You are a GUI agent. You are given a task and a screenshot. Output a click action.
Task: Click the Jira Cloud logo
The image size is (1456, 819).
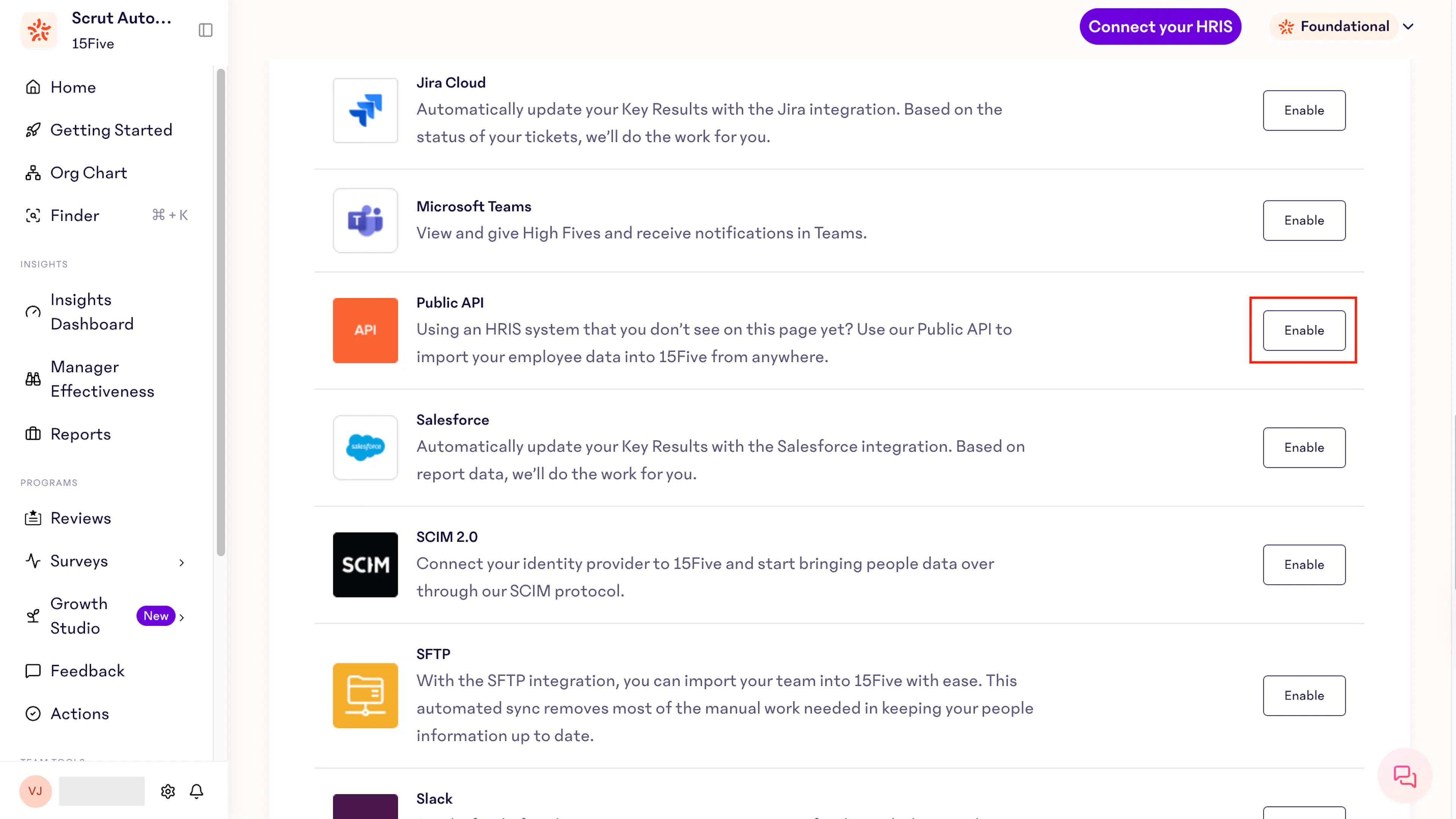pos(365,110)
